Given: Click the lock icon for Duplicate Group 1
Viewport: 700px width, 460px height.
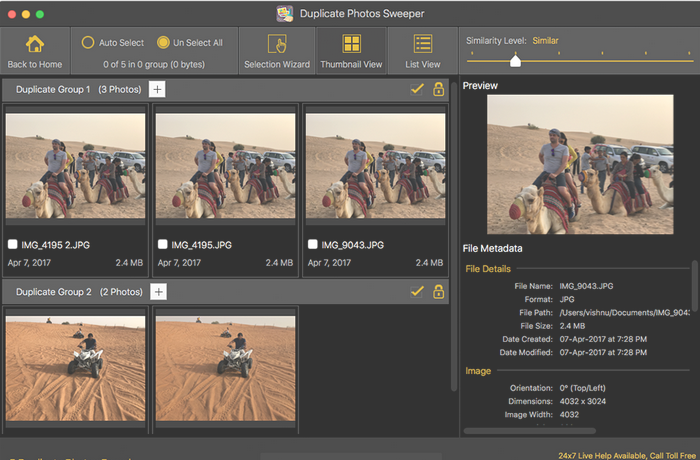Looking at the screenshot, I should [x=438, y=90].
